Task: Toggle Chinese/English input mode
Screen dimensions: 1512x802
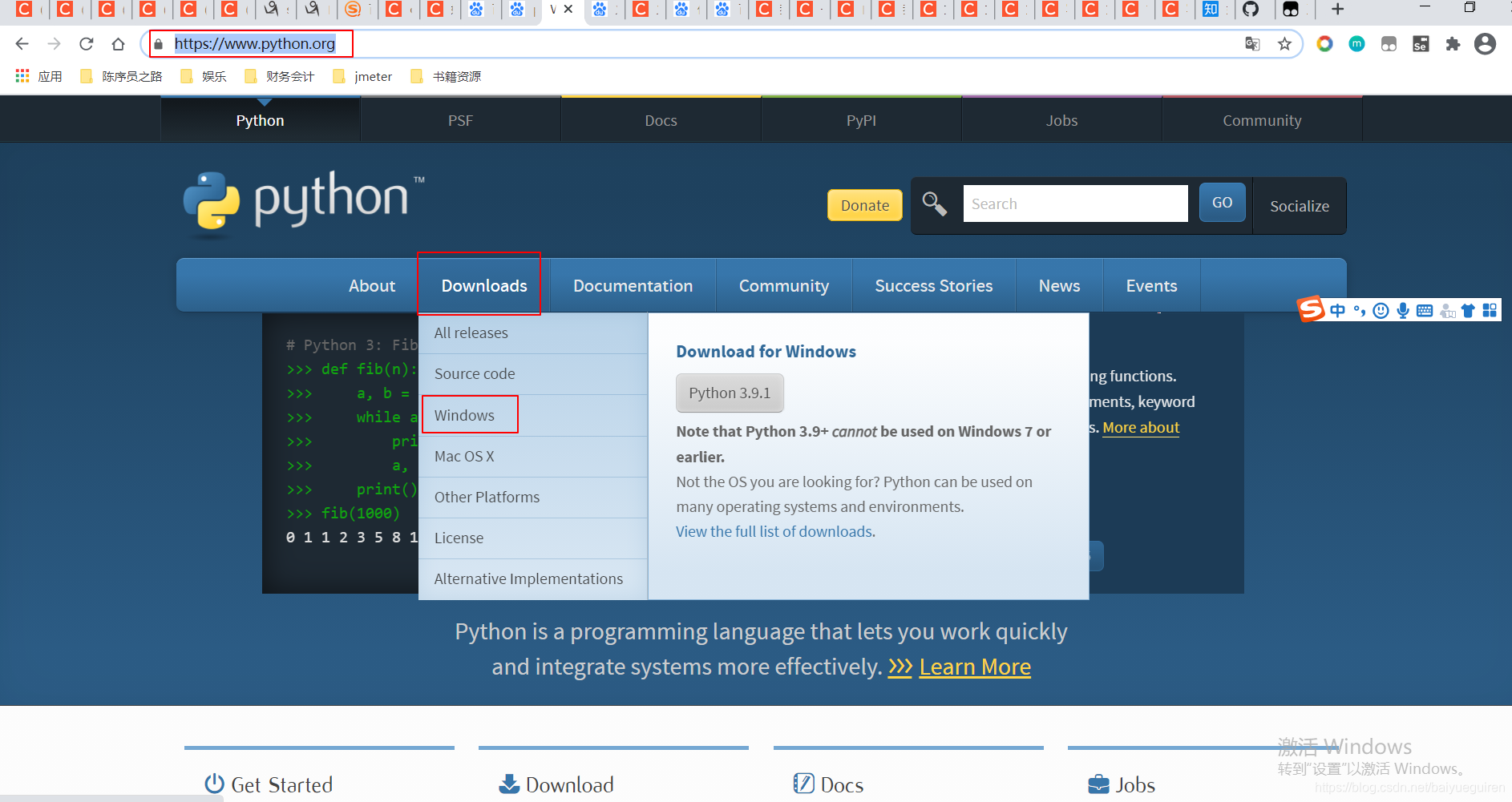Action: [1337, 311]
